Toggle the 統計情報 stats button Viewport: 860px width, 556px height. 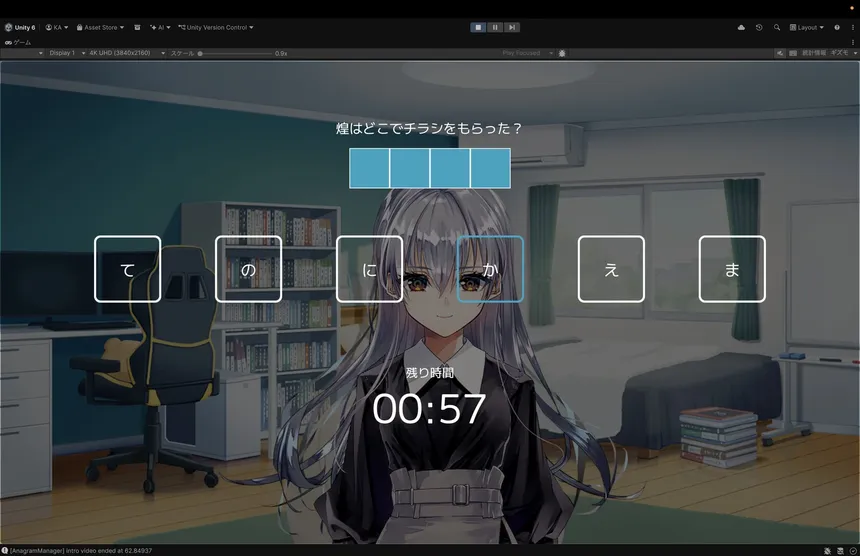[x=814, y=53]
